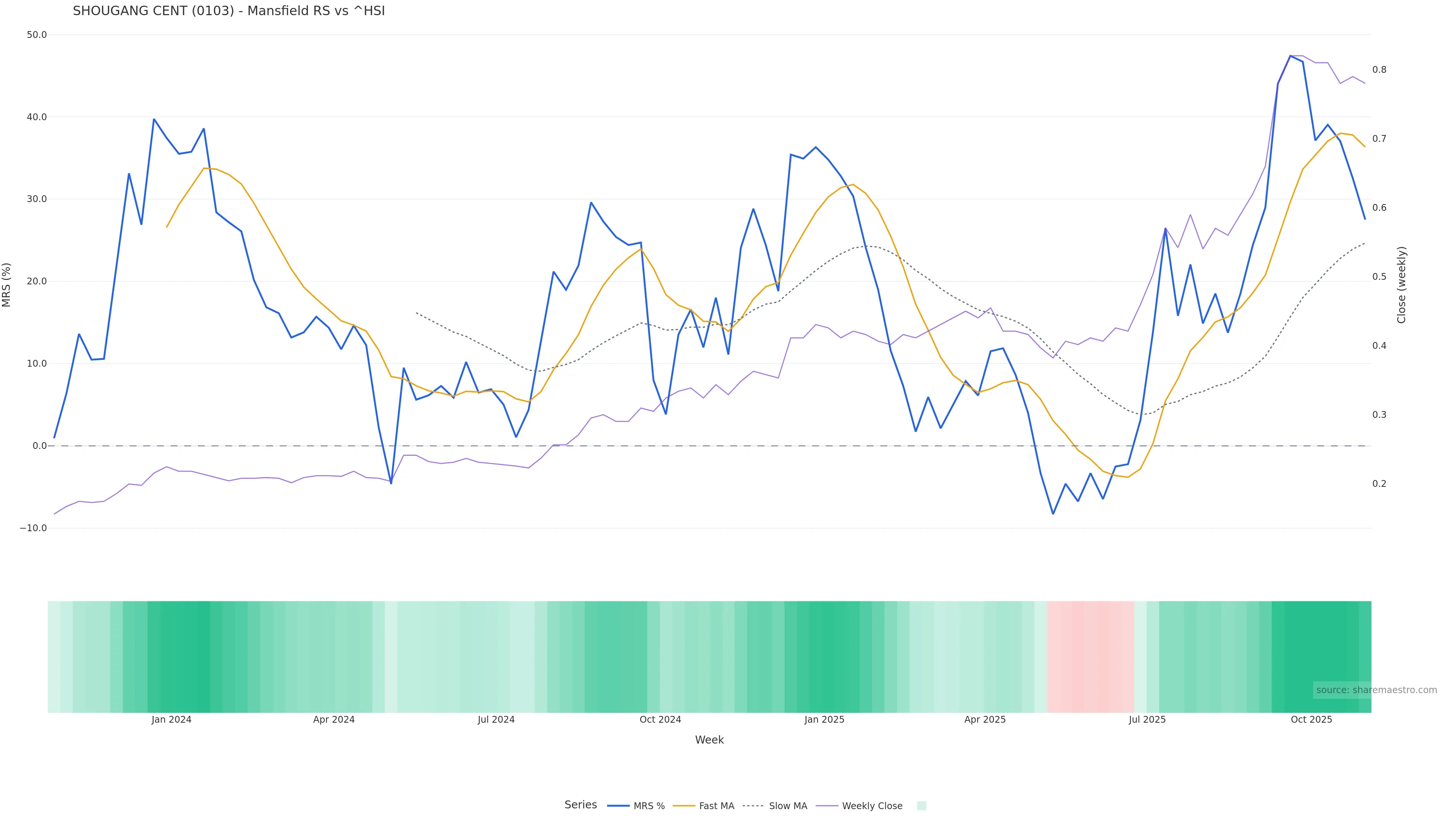Click the Jul 2025 x-axis label
Screen dimensions: 1456x819
(x=1147, y=720)
